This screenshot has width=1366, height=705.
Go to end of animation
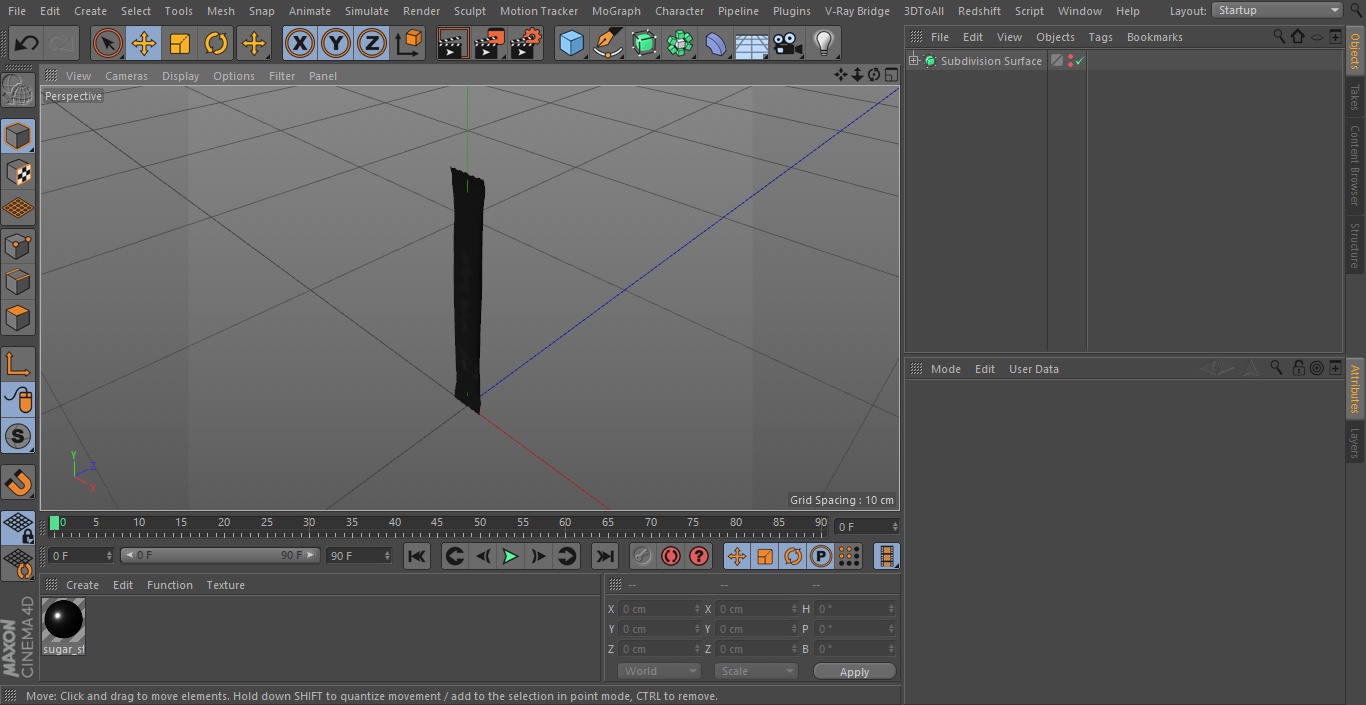(x=605, y=556)
